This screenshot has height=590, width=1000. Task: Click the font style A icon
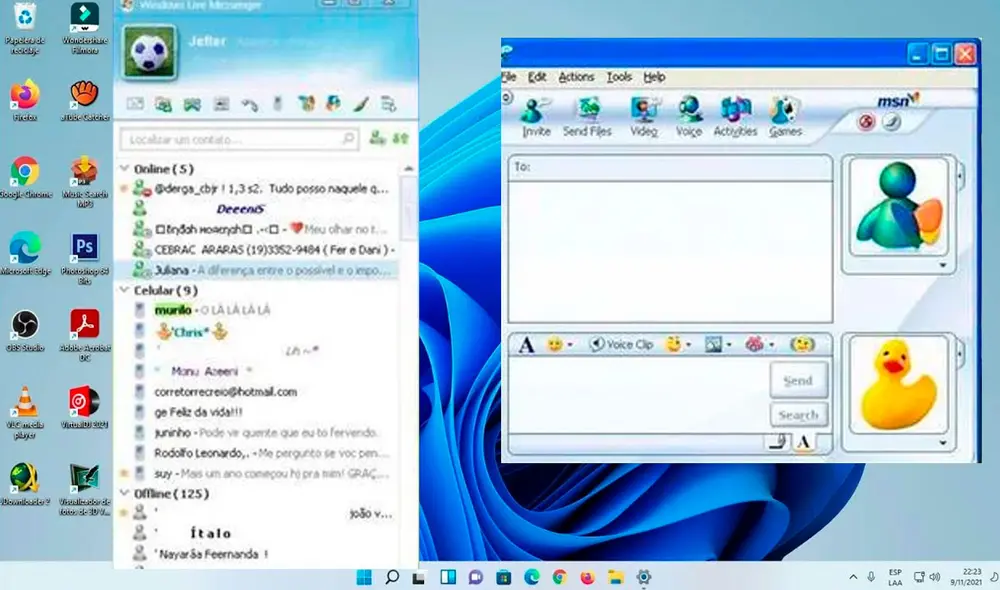[x=527, y=344]
